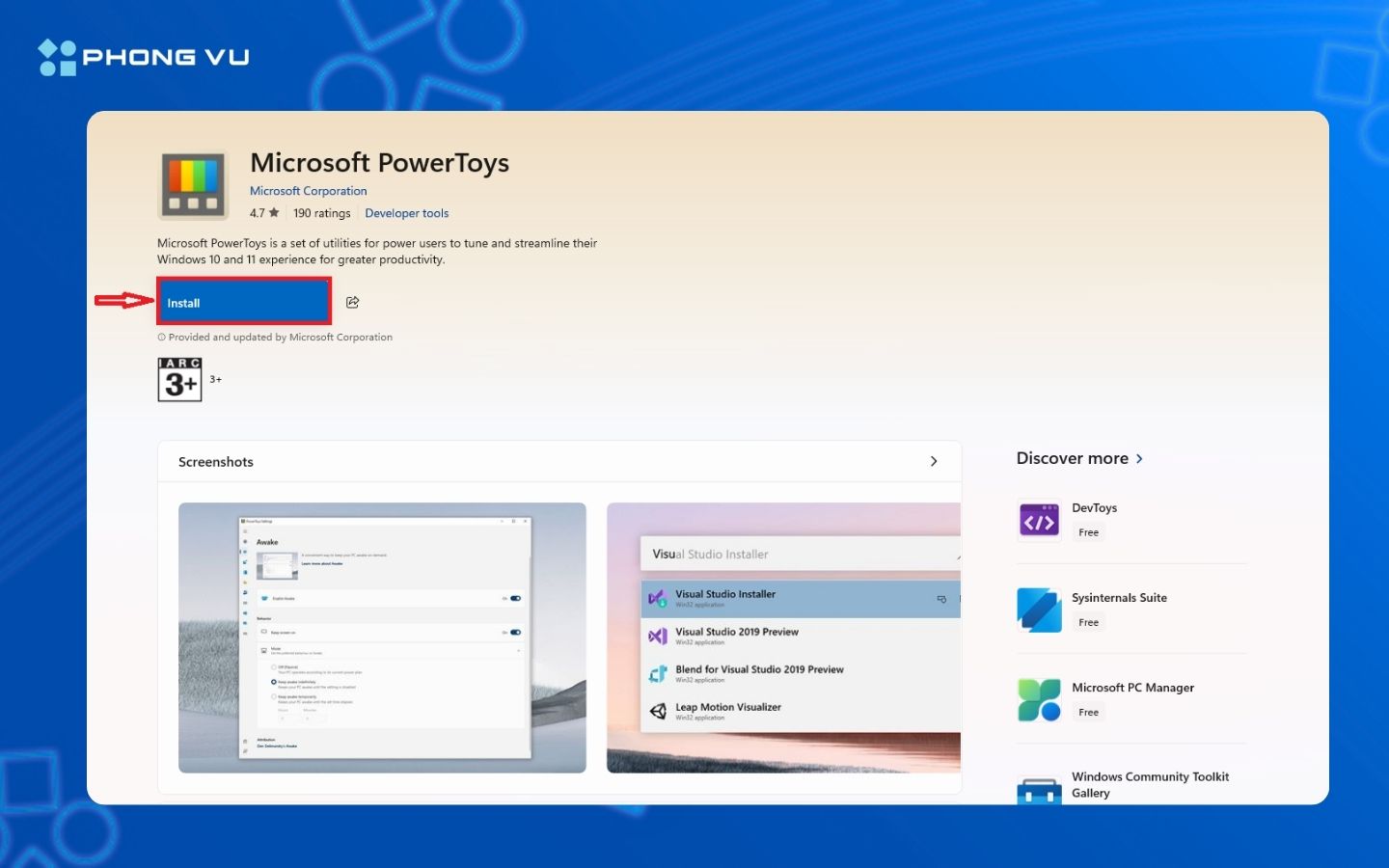Open the Sysinternals Suite app icon

point(1039,610)
